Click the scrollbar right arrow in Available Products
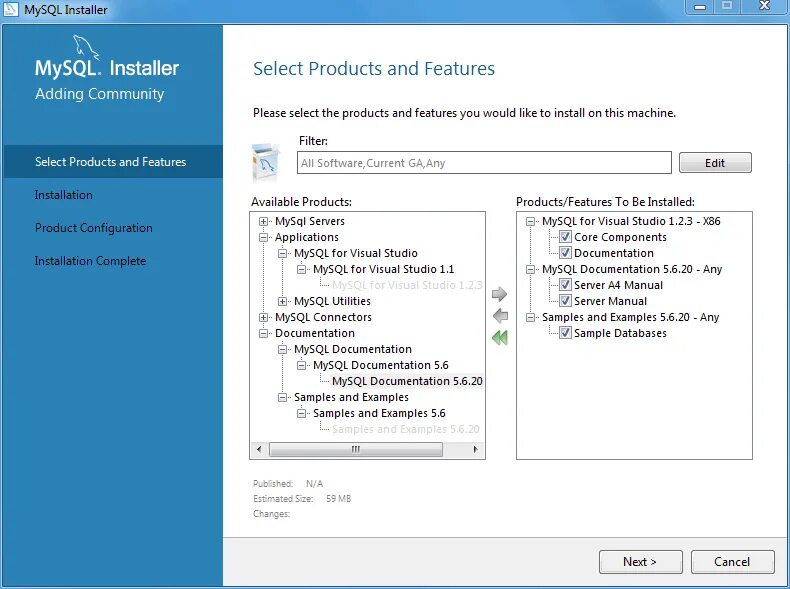 475,449
